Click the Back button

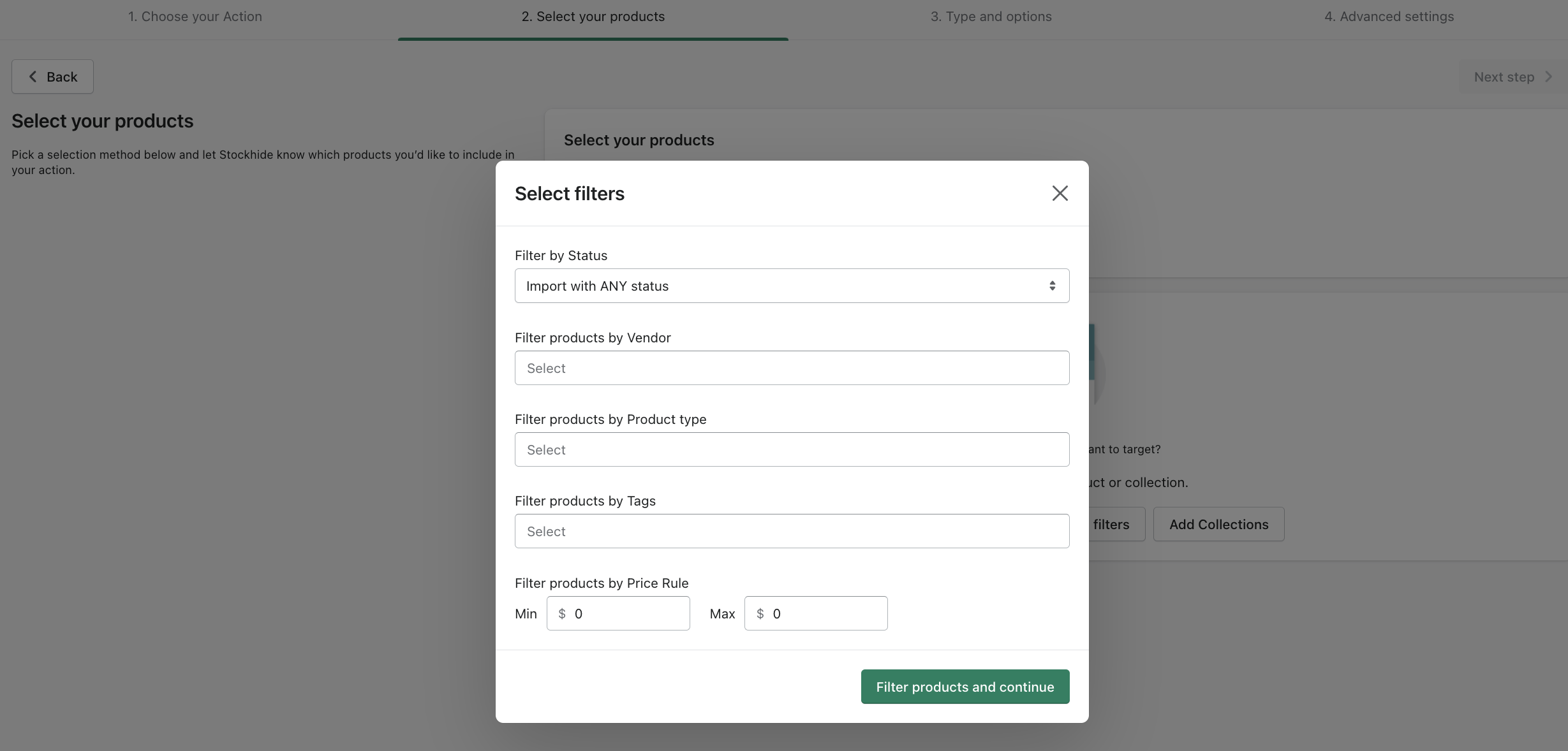pos(52,77)
